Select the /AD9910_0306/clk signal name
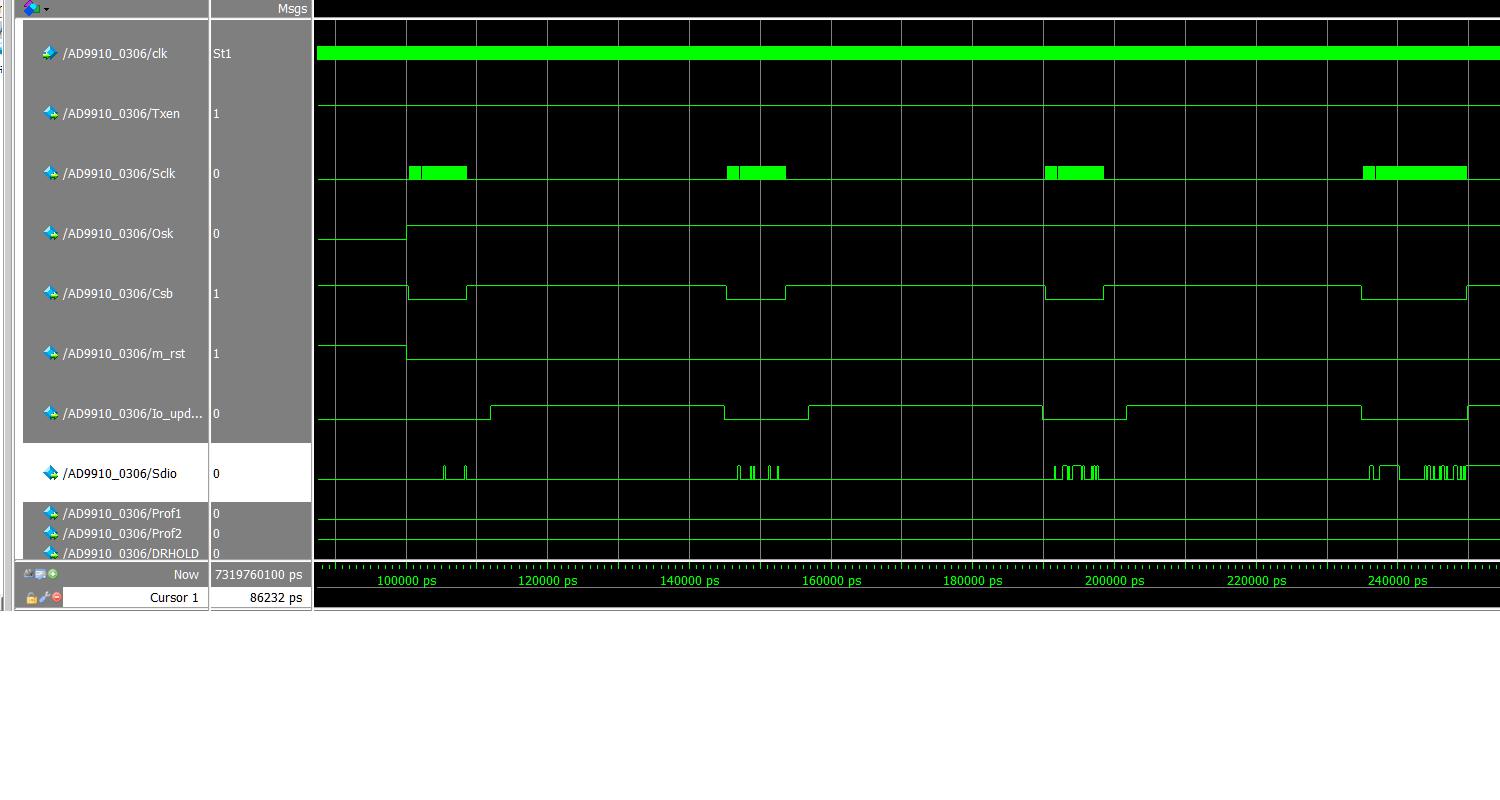 [115, 53]
